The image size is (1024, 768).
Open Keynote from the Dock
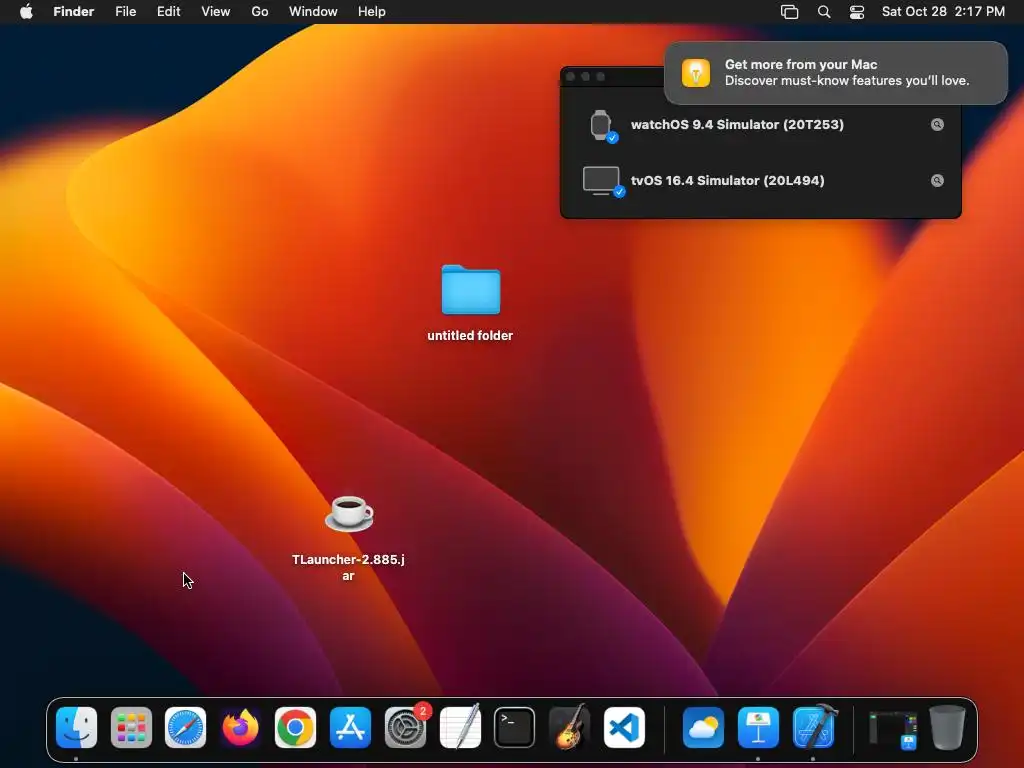(758, 728)
